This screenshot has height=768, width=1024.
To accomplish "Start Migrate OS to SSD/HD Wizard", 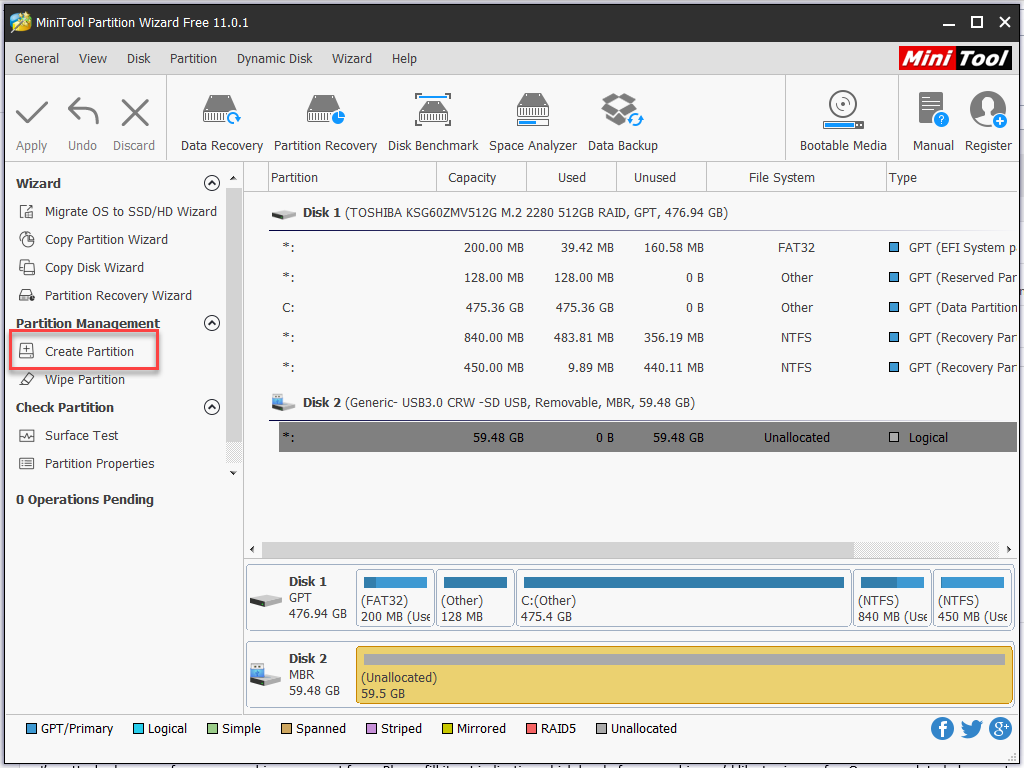I will point(130,212).
